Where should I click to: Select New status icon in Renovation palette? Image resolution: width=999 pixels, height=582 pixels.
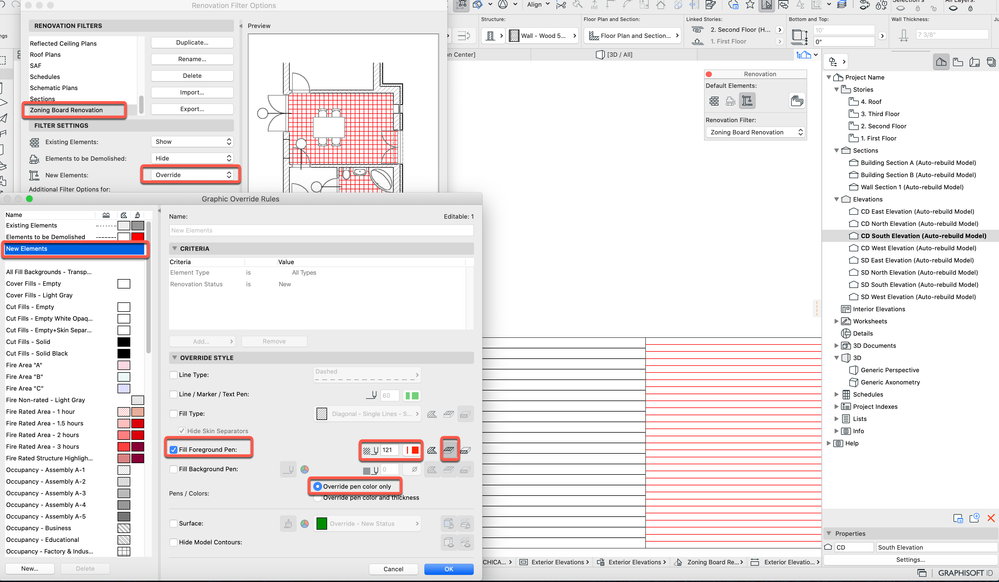click(747, 101)
